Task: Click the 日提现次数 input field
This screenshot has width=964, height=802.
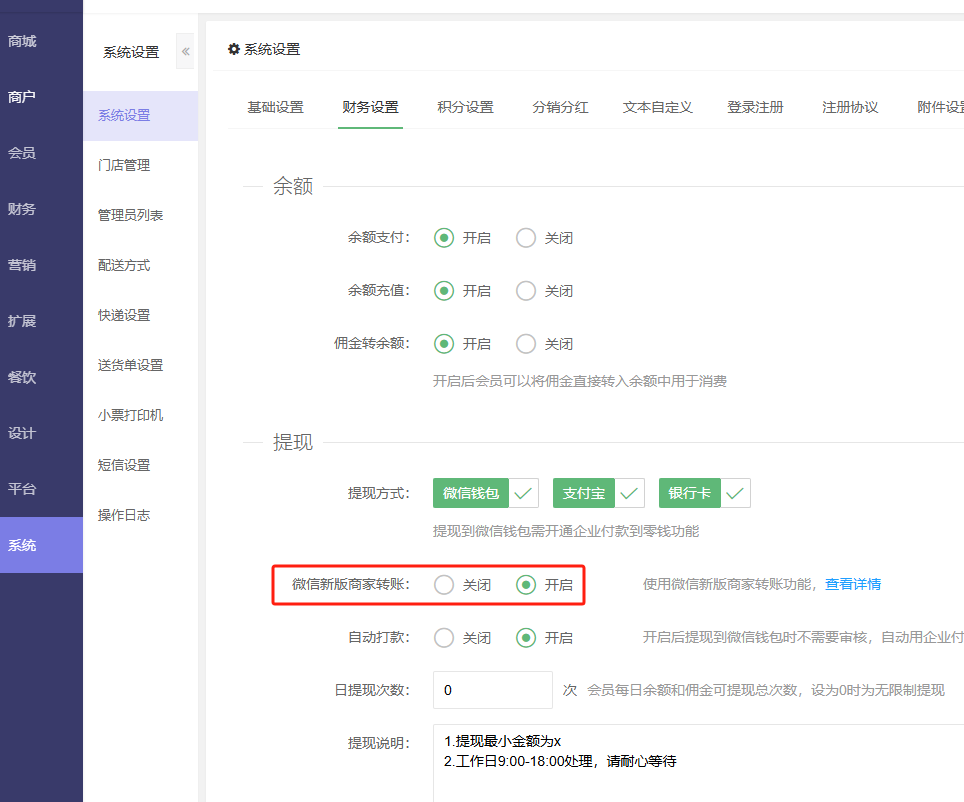Action: coord(492,690)
